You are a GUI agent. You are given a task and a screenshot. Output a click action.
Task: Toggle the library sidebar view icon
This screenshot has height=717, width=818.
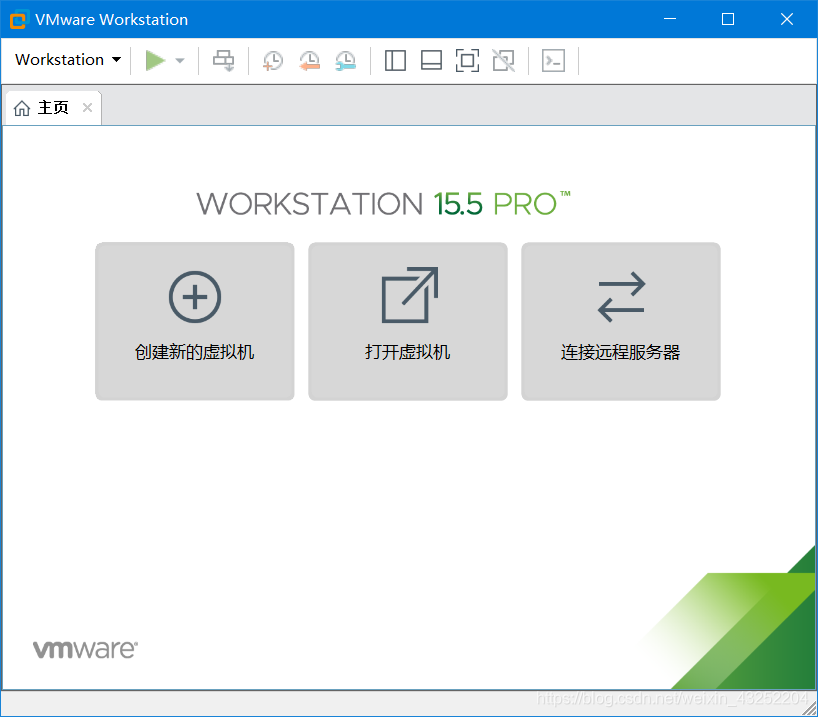click(x=395, y=61)
